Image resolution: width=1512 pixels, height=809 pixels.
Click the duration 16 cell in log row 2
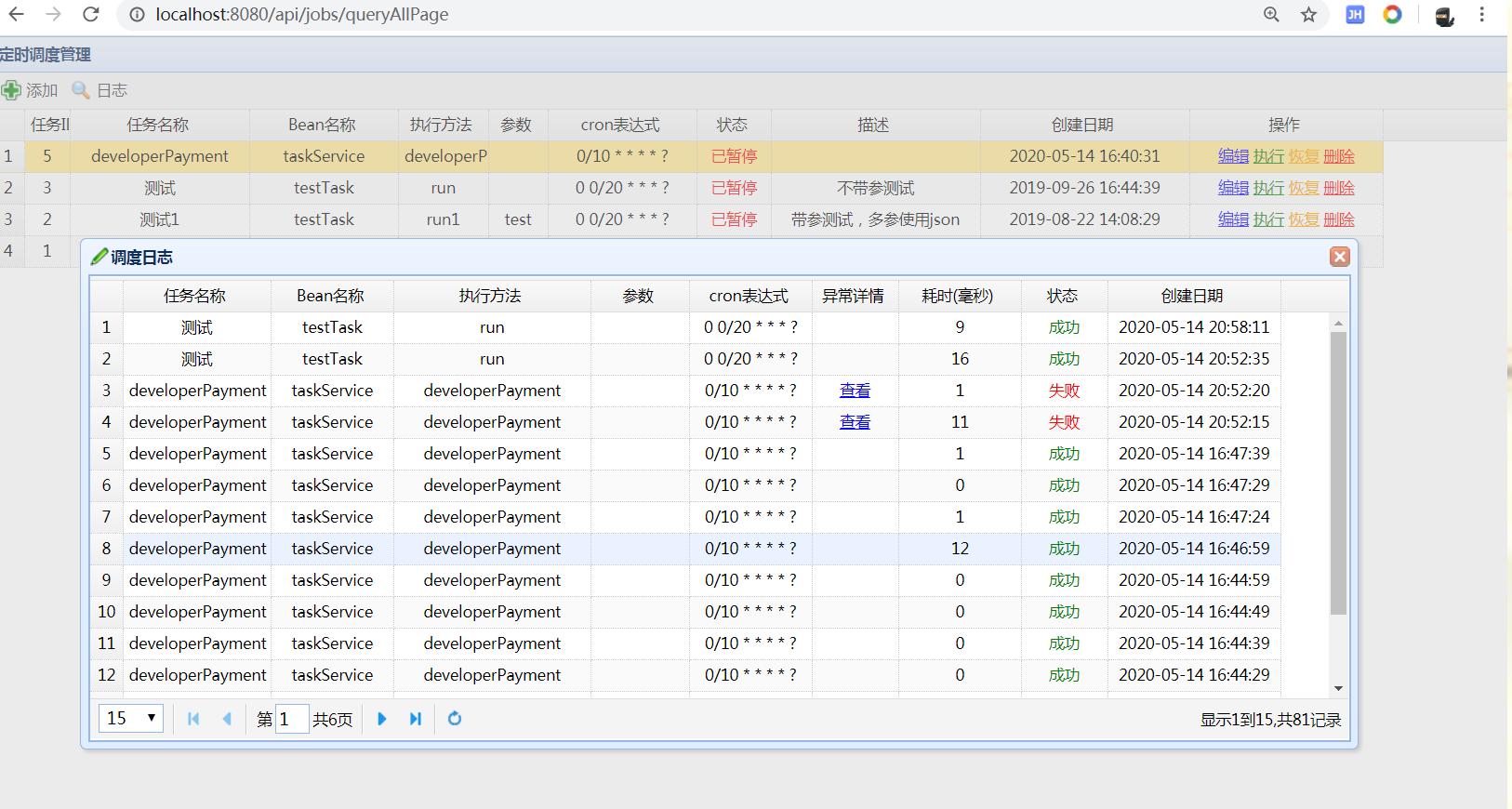(960, 359)
